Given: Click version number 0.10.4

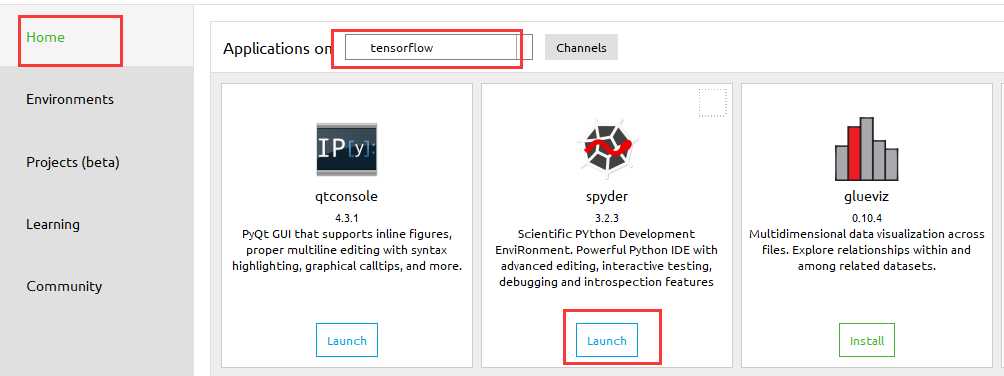Looking at the screenshot, I should click(x=866, y=218).
